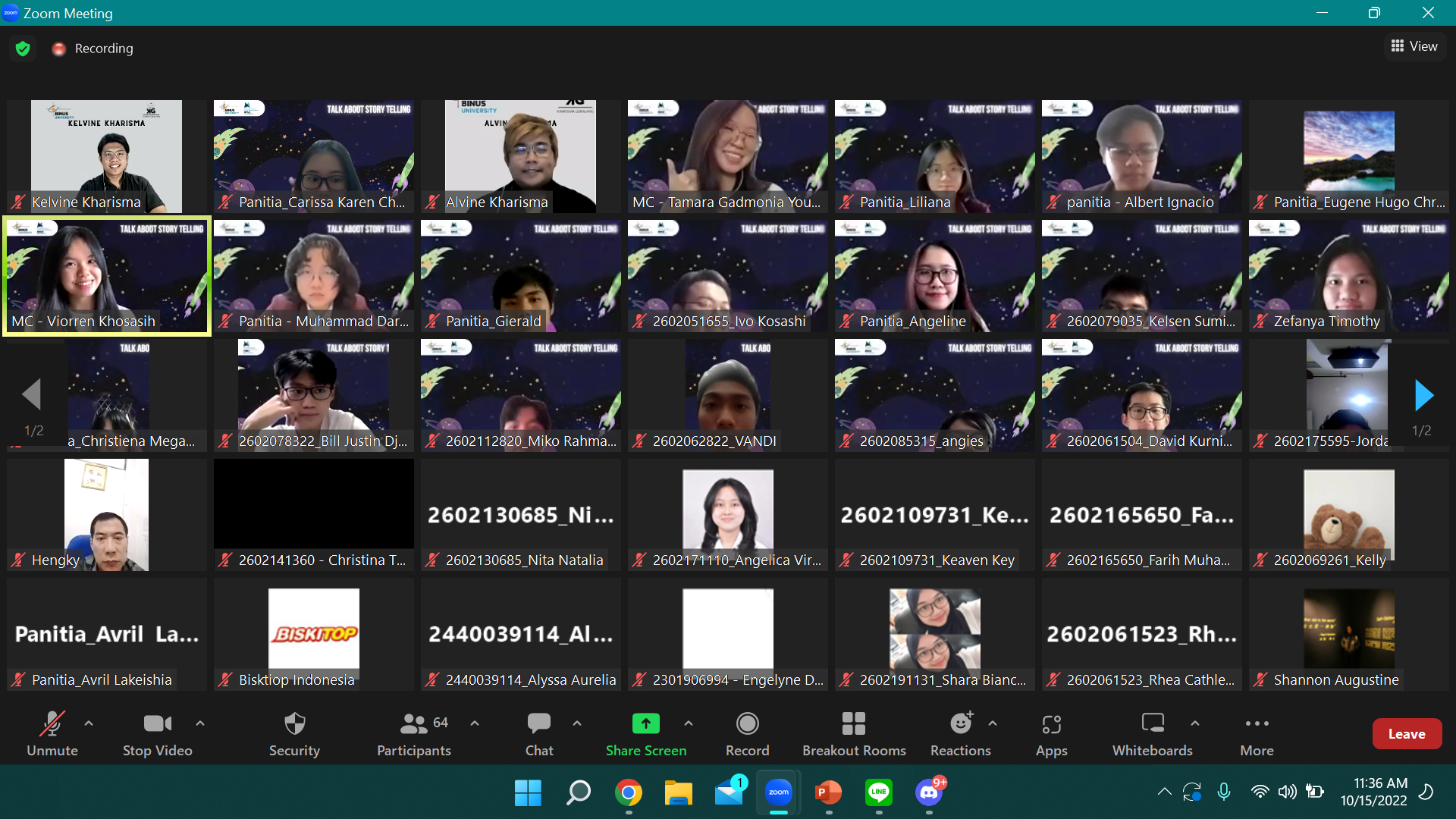This screenshot has width=1456, height=819.
Task: Open Zoom Apps
Action: pos(1051,733)
